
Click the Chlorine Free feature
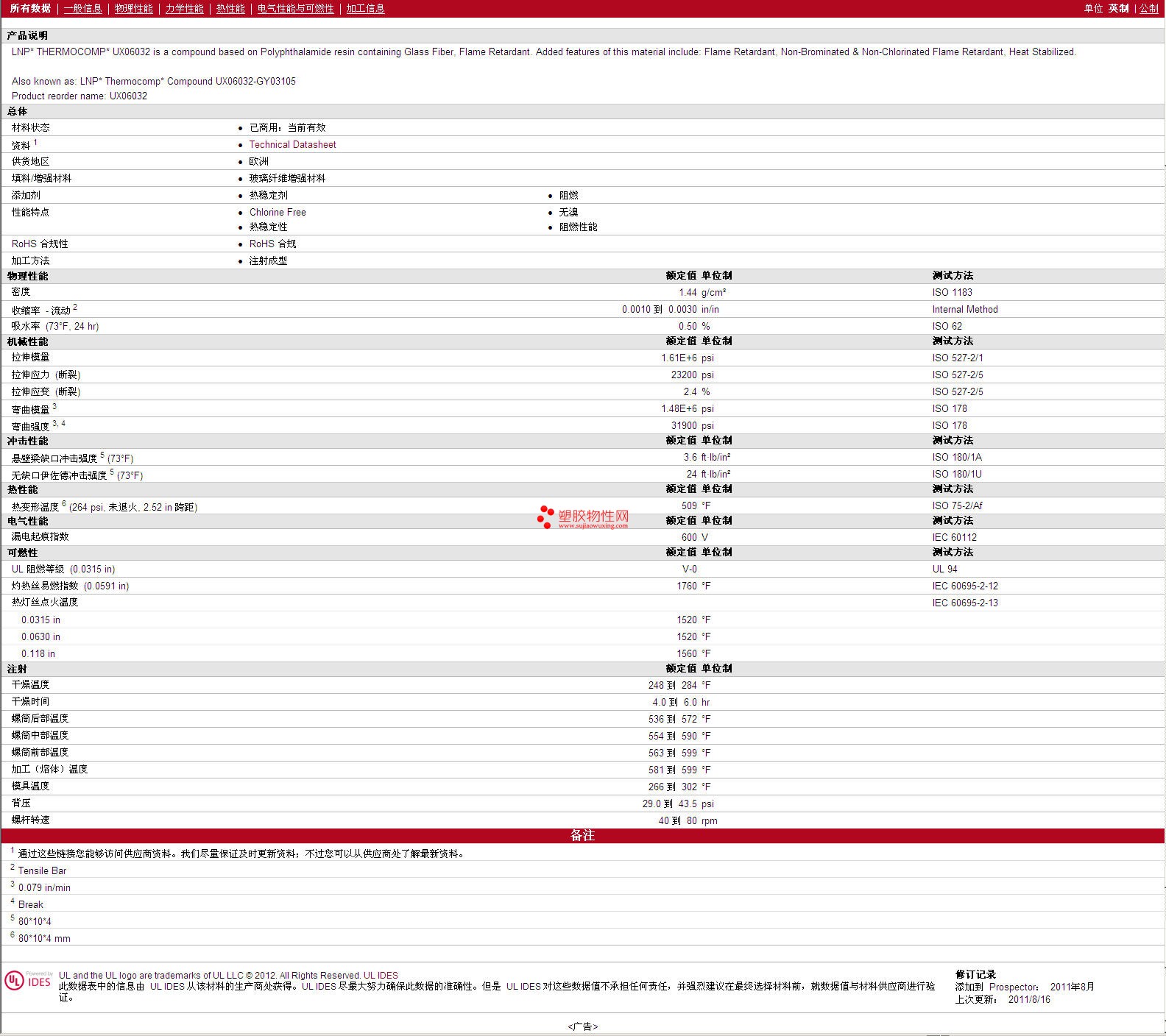point(278,212)
